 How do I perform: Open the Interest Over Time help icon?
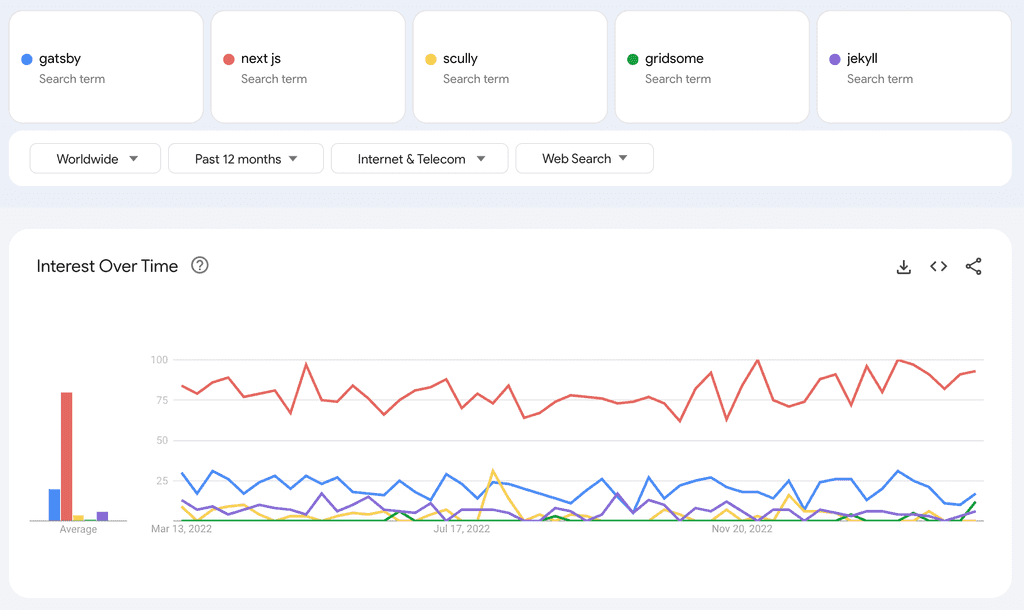pos(200,266)
